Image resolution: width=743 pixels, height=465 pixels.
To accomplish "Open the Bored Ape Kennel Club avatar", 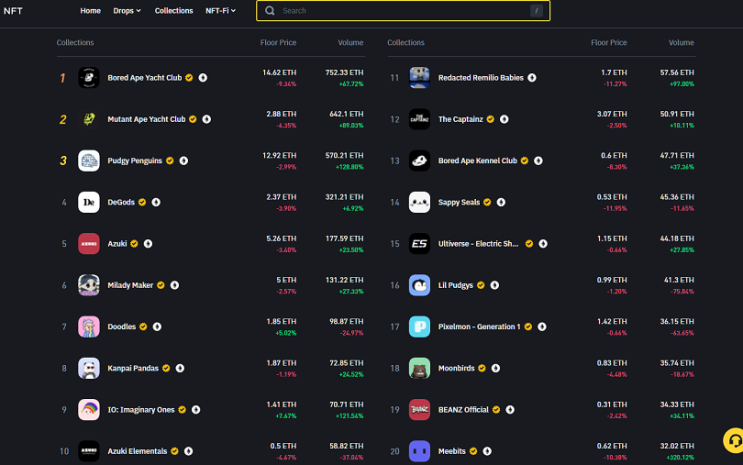I will [419, 161].
